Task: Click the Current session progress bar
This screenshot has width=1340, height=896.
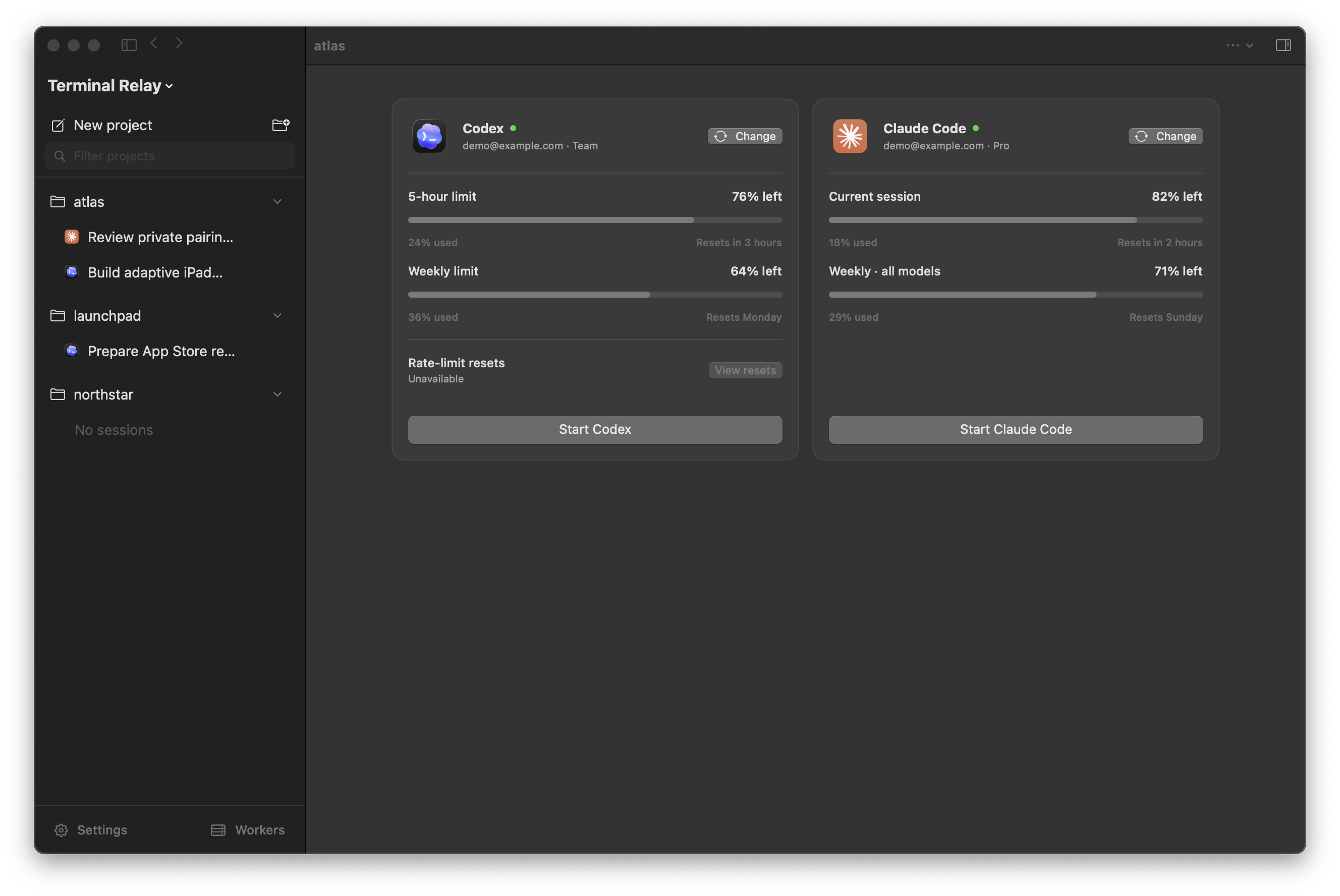Action: [x=1016, y=220]
